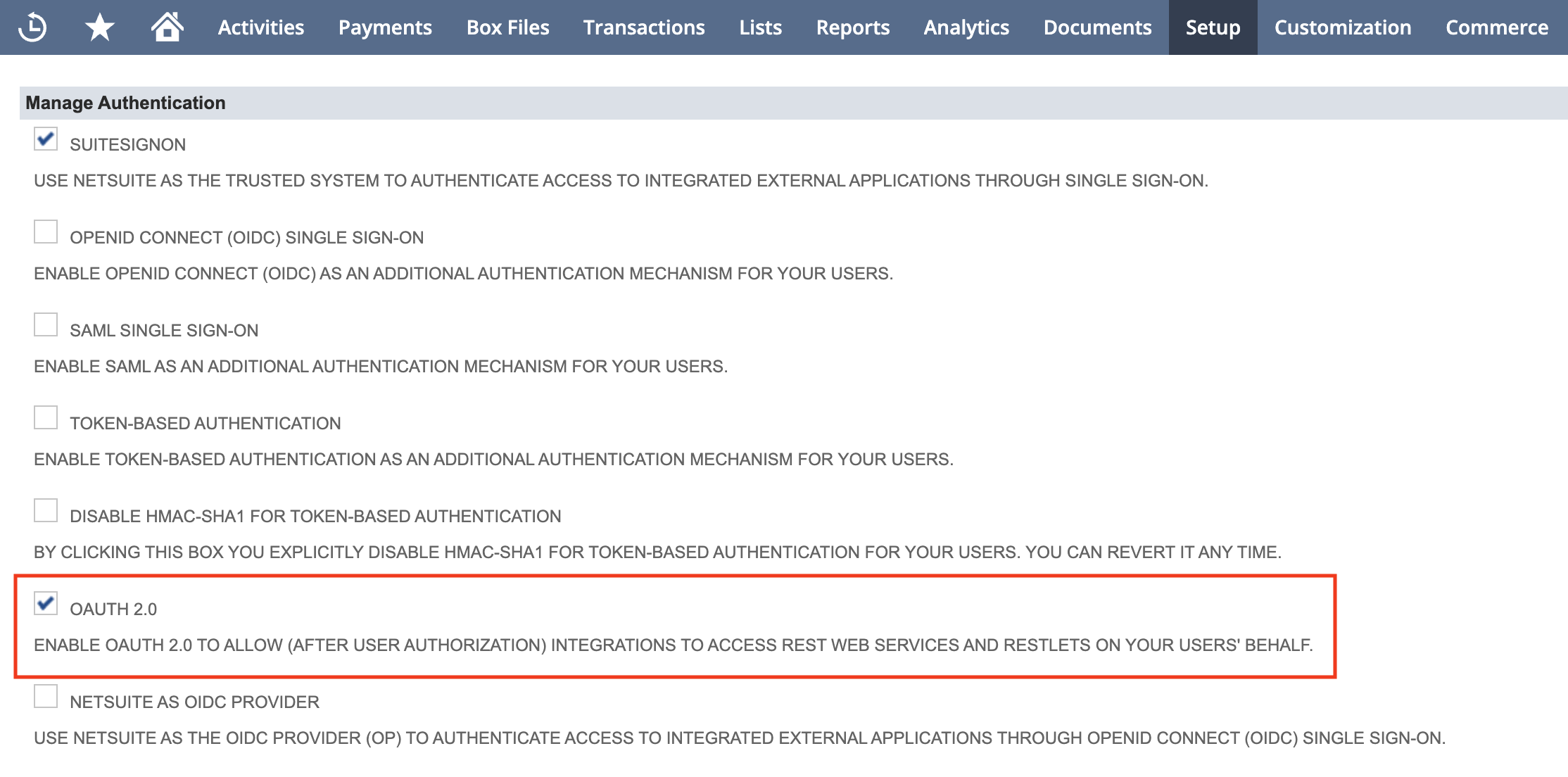Uncheck the SuiteSignOn checkbox

(x=46, y=139)
